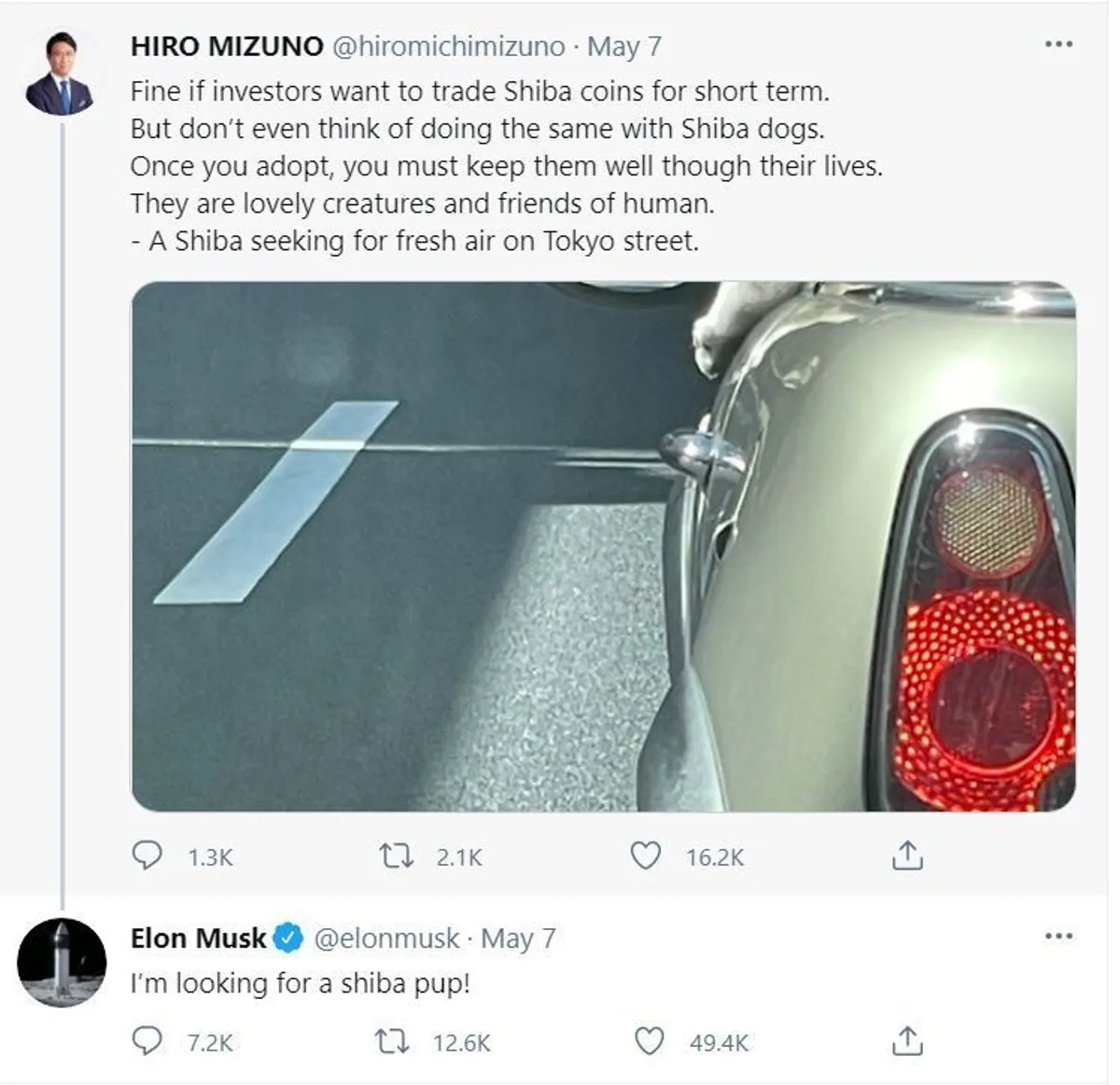Open the @hiromichimizuno handle link
Viewport: 1120px width, 1085px height.
pos(449,46)
